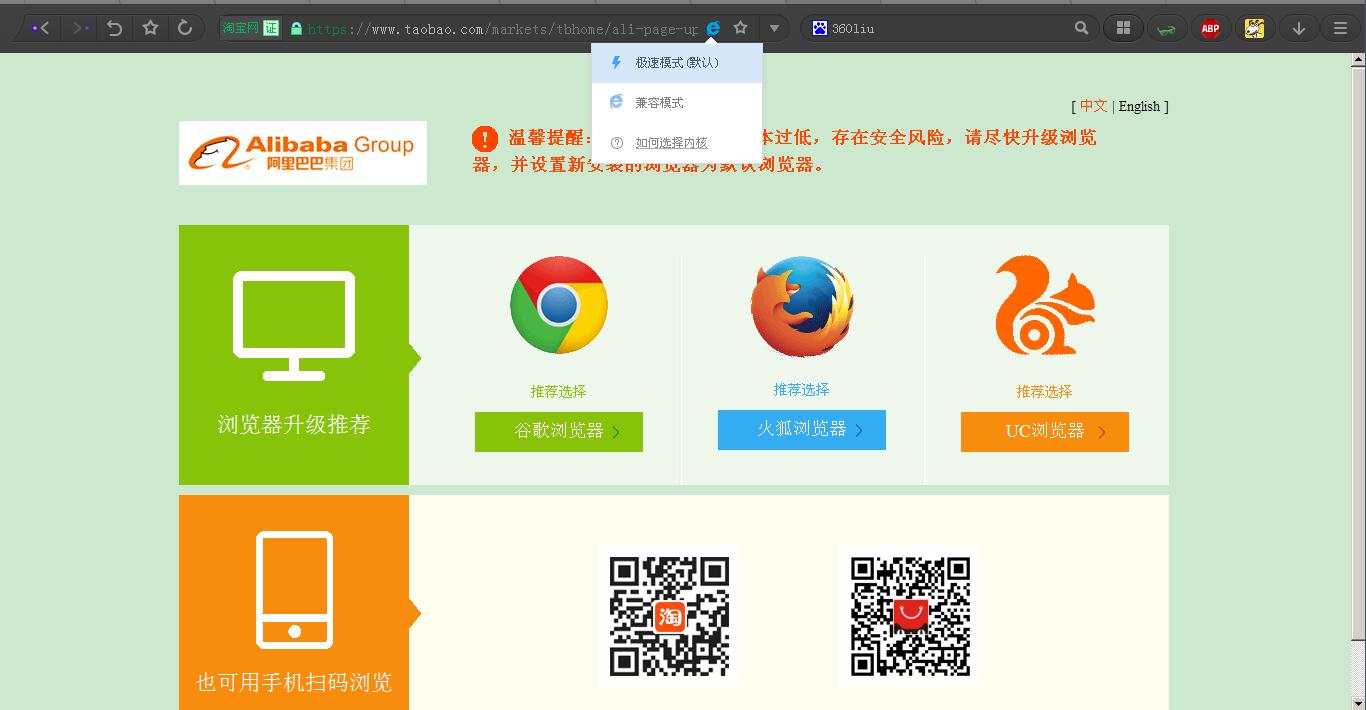Click 推荐选择 text under Firefox
Screen dimensions: 1366x710
tap(802, 389)
